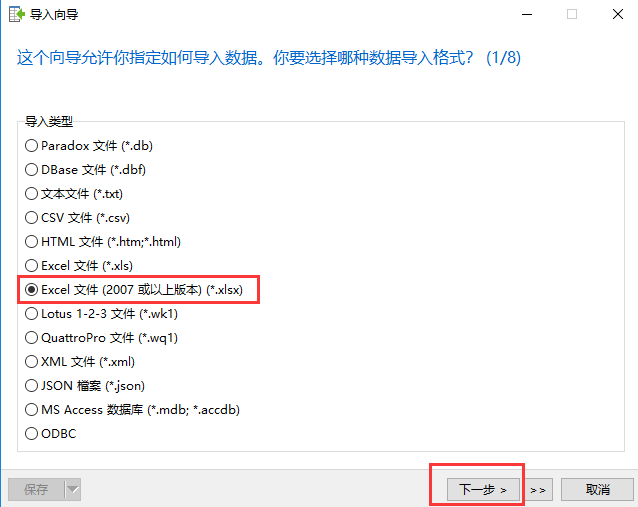Select the ODBC import type
This screenshot has width=638, height=507.
(50, 433)
